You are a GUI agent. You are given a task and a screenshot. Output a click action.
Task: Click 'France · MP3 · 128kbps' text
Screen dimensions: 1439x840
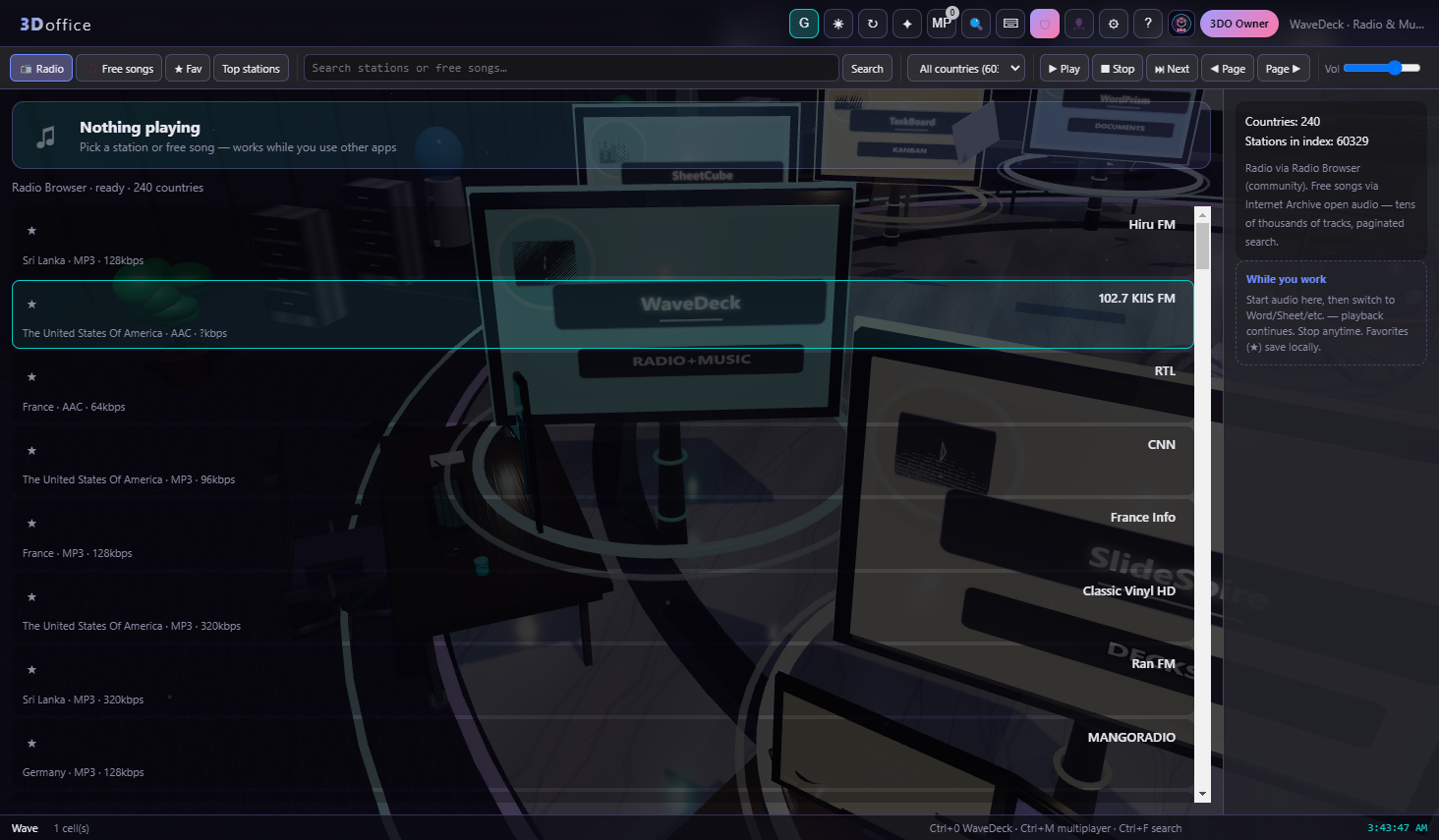(x=78, y=553)
